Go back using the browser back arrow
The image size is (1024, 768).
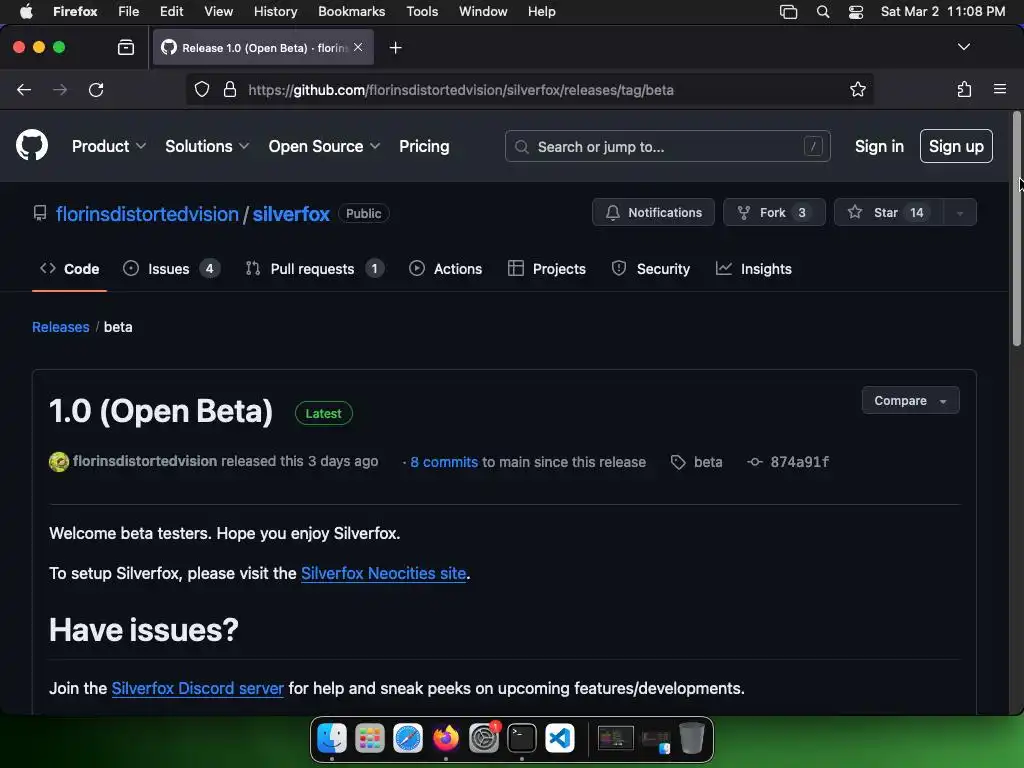[x=24, y=90]
